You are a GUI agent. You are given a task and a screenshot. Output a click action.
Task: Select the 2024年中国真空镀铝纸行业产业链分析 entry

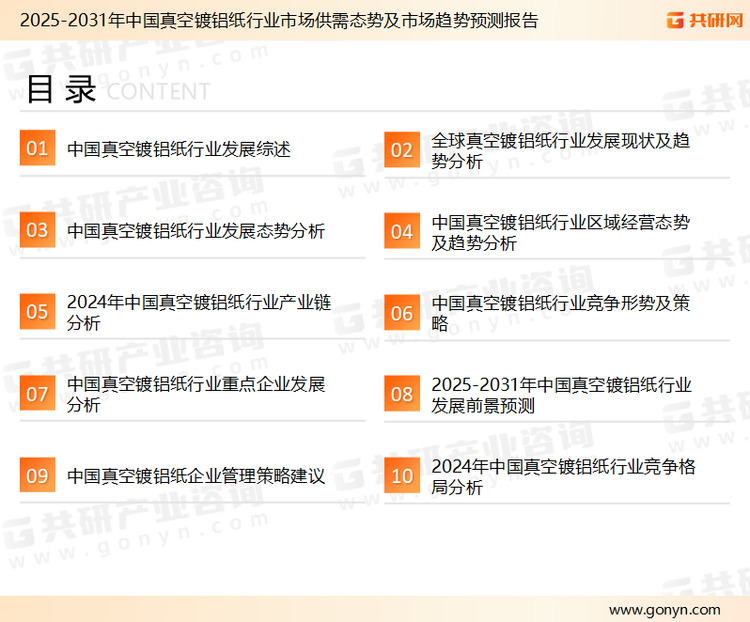[199, 312]
